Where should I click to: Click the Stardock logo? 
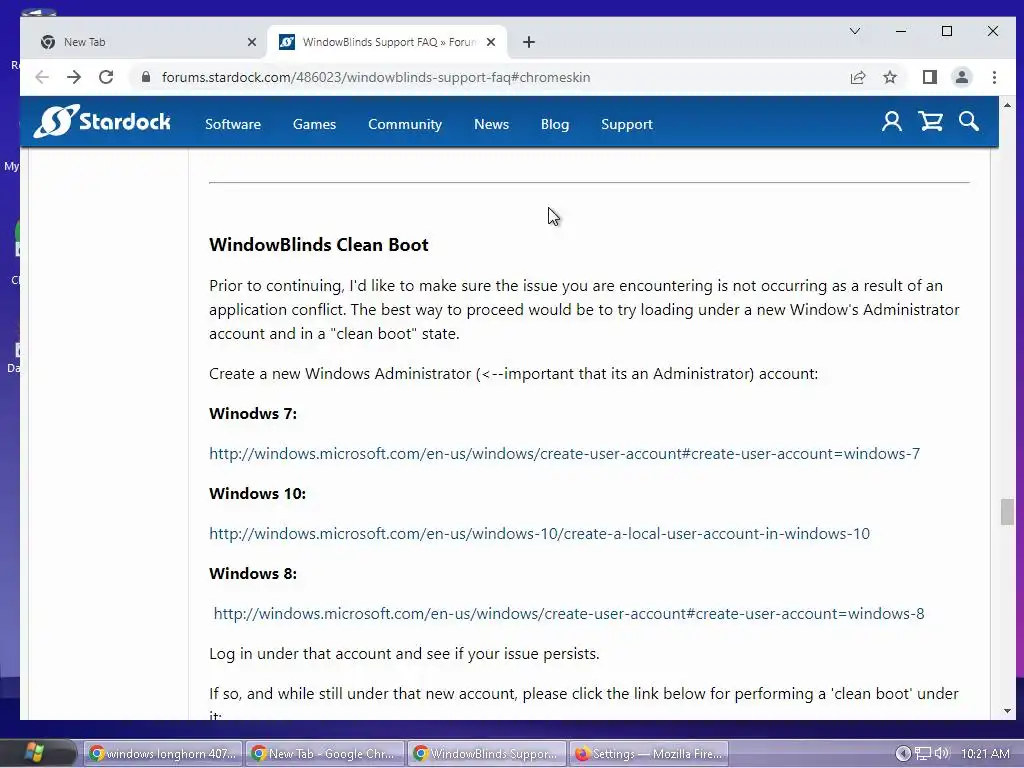pos(103,121)
